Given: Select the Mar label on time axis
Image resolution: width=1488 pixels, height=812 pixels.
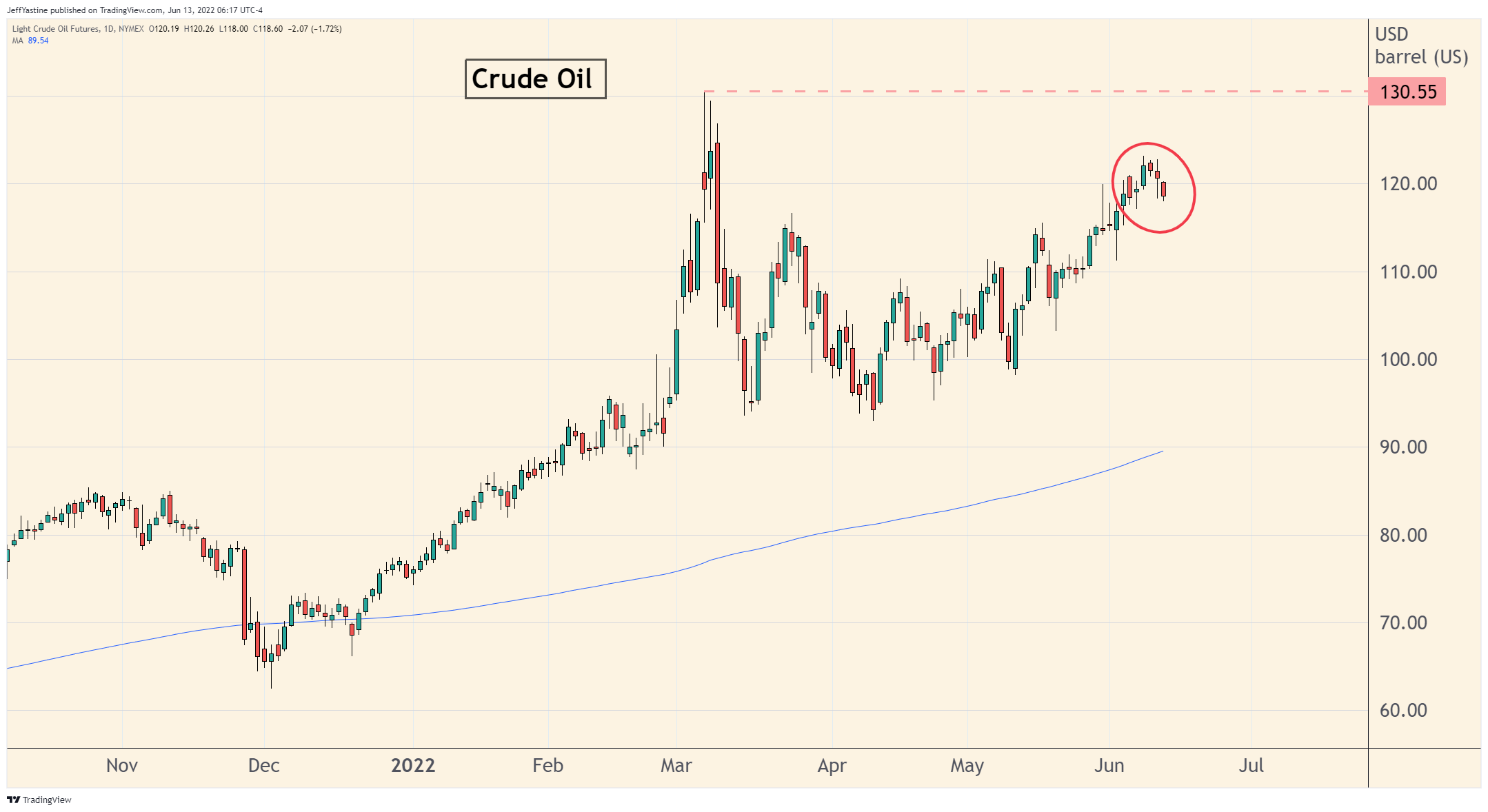Looking at the screenshot, I should [676, 766].
